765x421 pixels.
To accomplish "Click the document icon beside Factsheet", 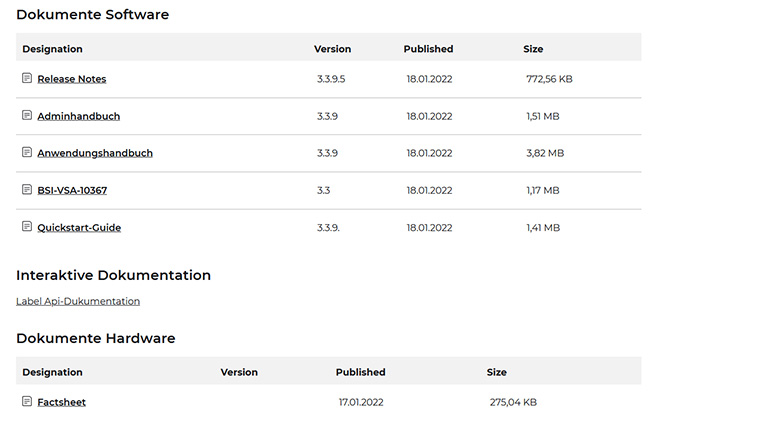I will pos(27,401).
